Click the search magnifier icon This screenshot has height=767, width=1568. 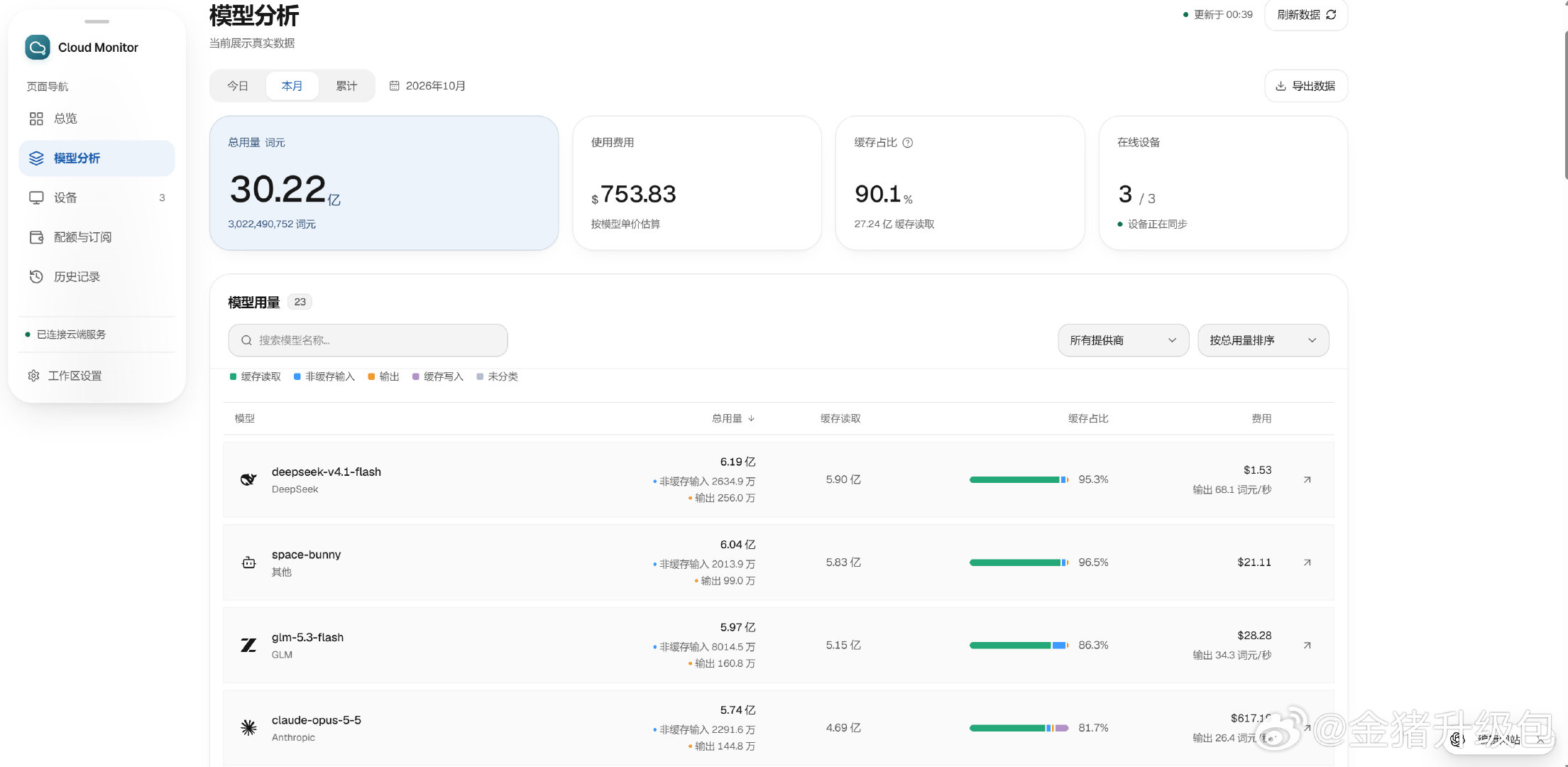click(x=246, y=340)
